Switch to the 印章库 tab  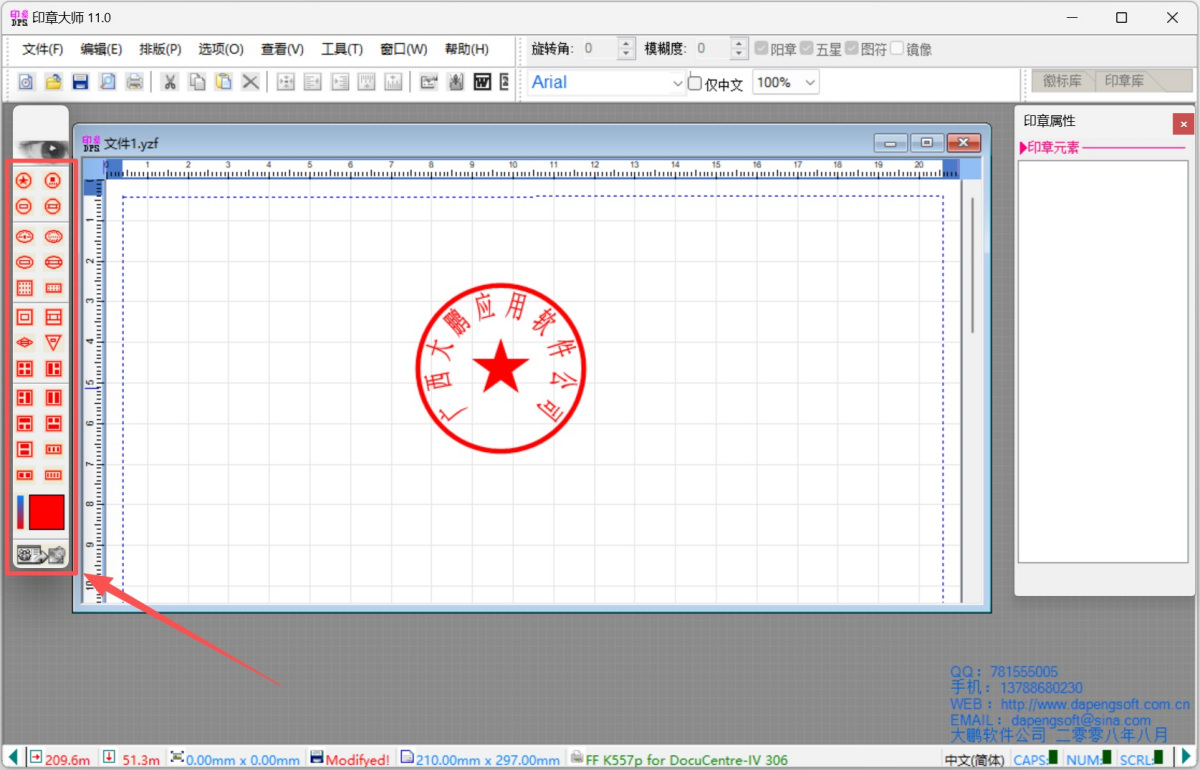click(x=1124, y=81)
